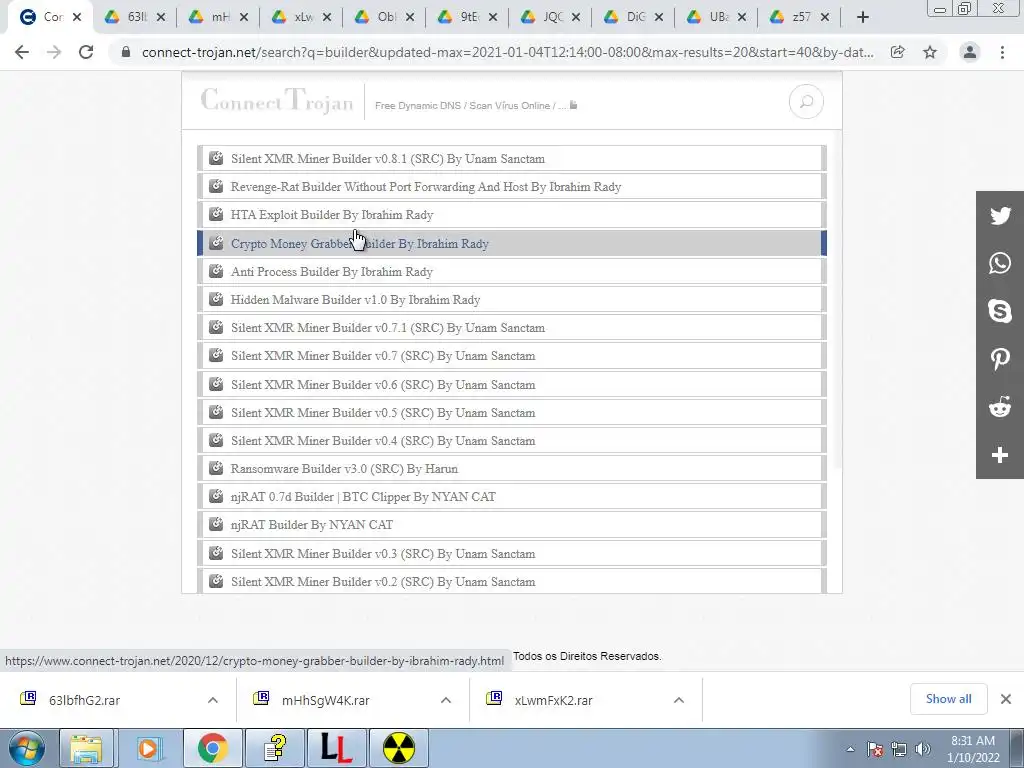Close the downloads bar
1024x768 pixels.
click(1006, 699)
